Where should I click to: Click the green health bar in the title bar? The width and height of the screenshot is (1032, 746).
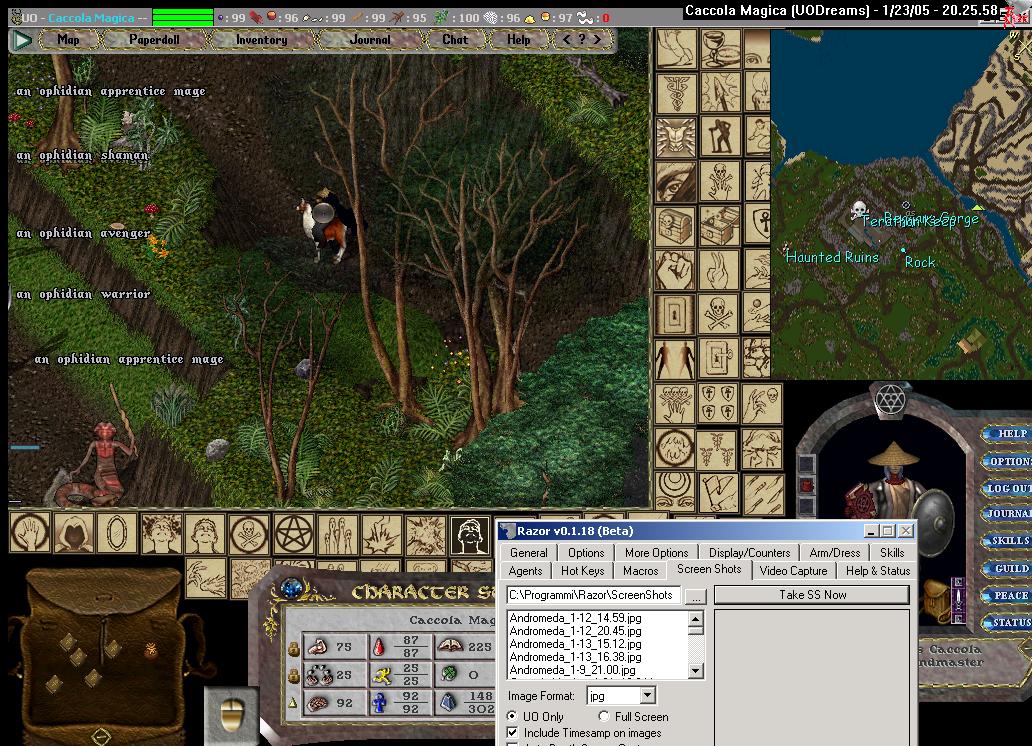tap(182, 17)
